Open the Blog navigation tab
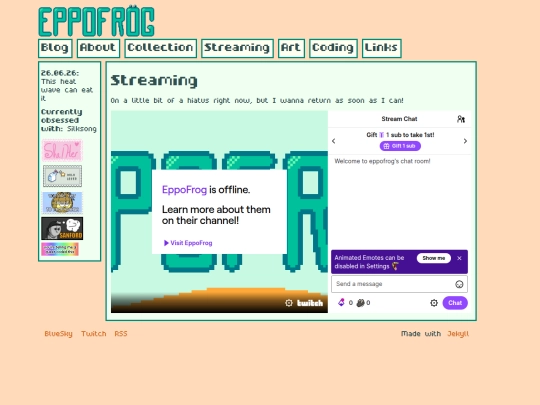The height and width of the screenshot is (405, 540). pos(55,48)
